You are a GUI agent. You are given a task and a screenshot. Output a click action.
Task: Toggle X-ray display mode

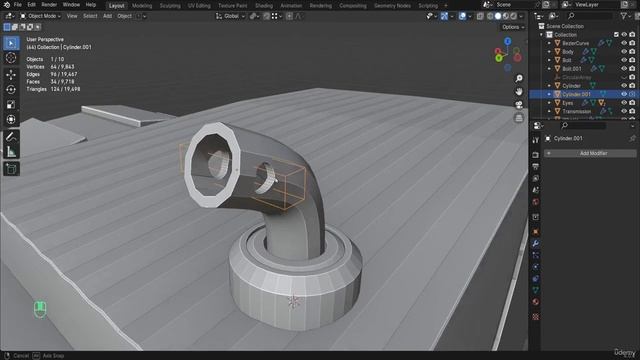pos(480,16)
